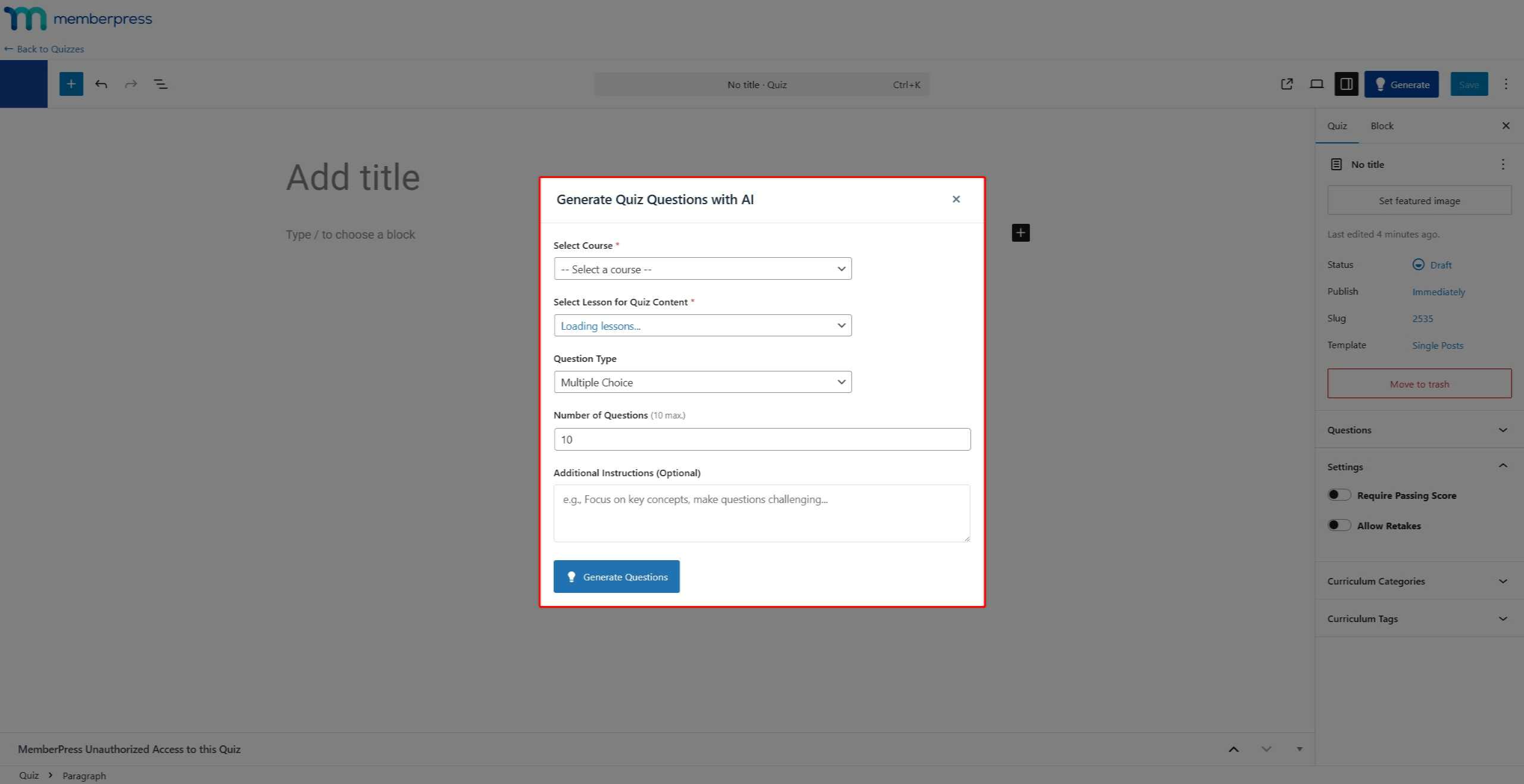
Task: Open the Question Type dropdown
Action: click(702, 382)
